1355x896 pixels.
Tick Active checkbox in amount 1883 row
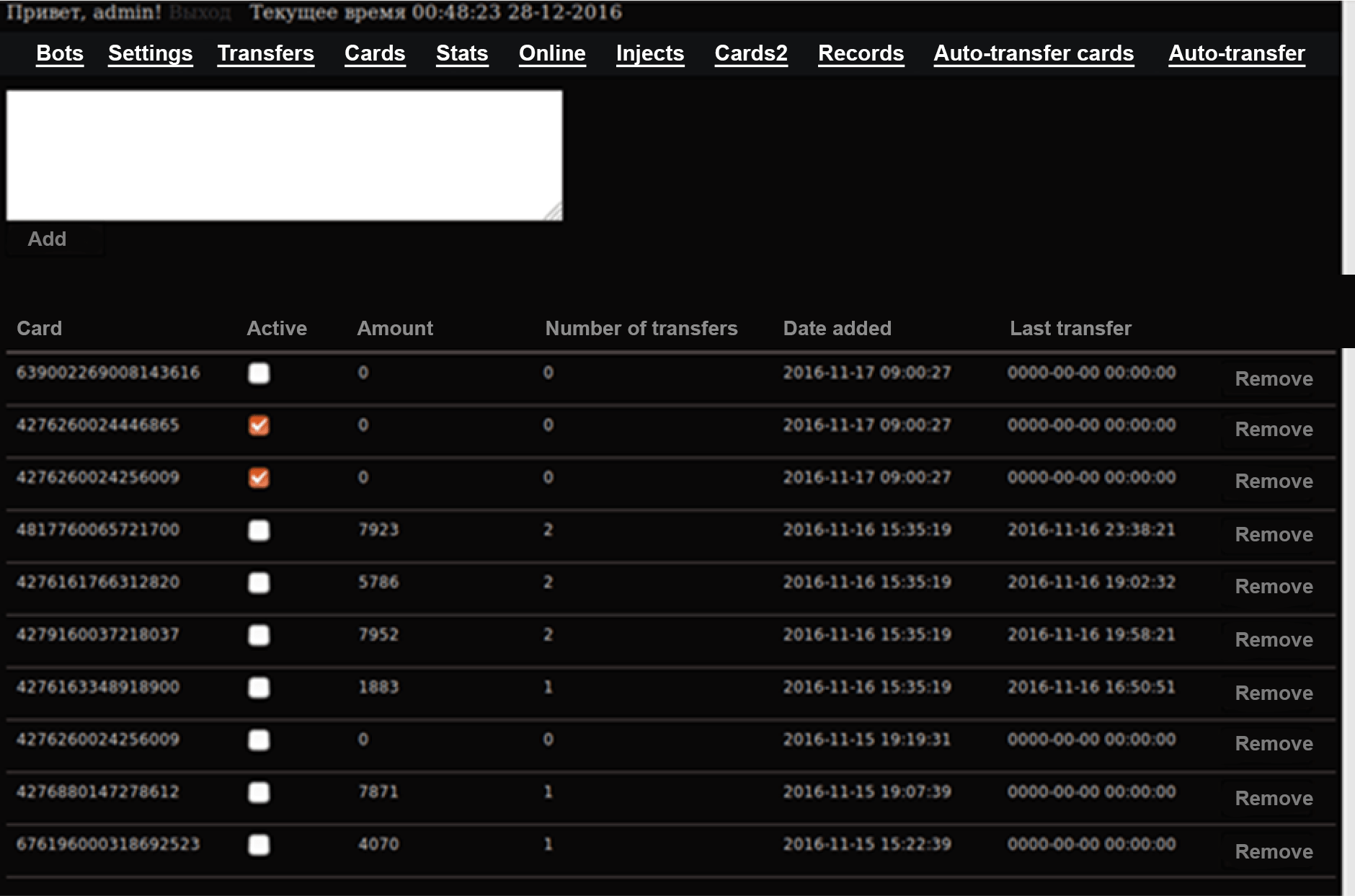(x=259, y=688)
